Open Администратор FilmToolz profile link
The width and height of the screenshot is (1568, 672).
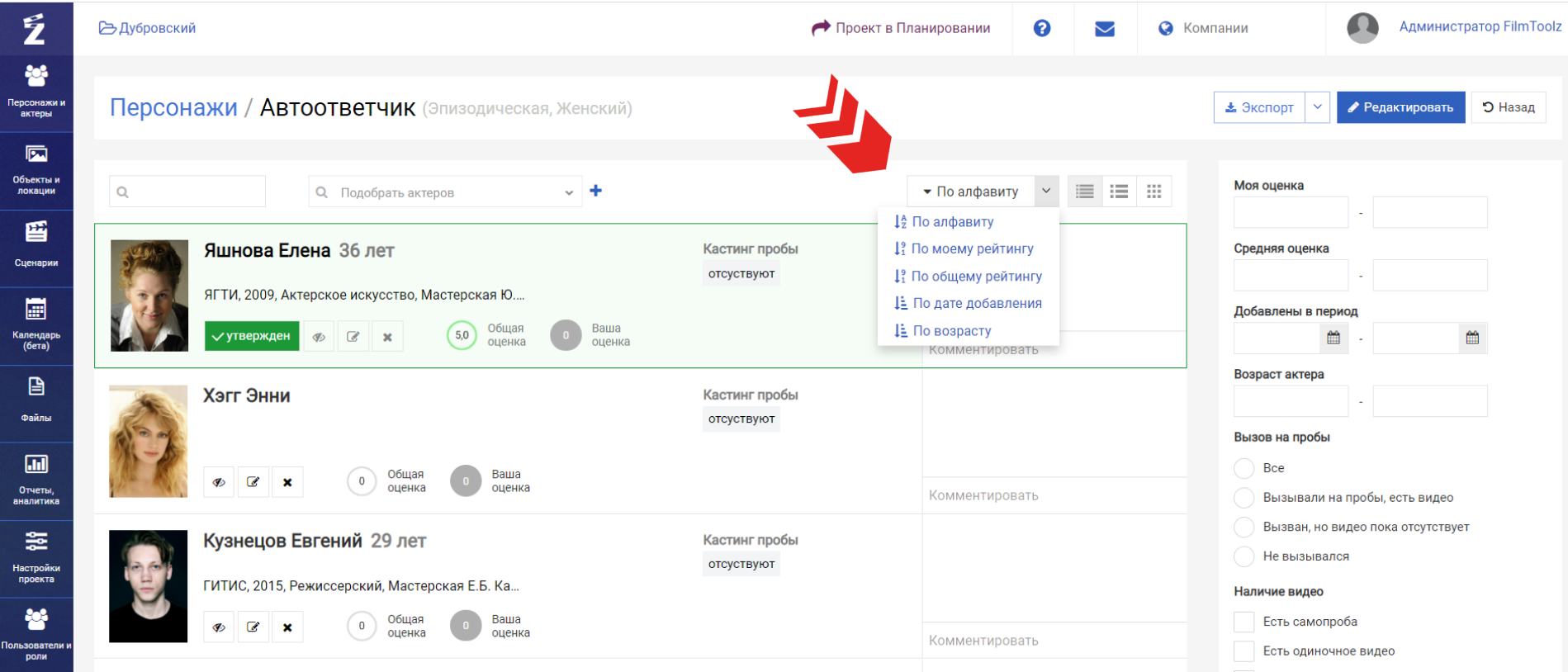pyautogui.click(x=1480, y=26)
